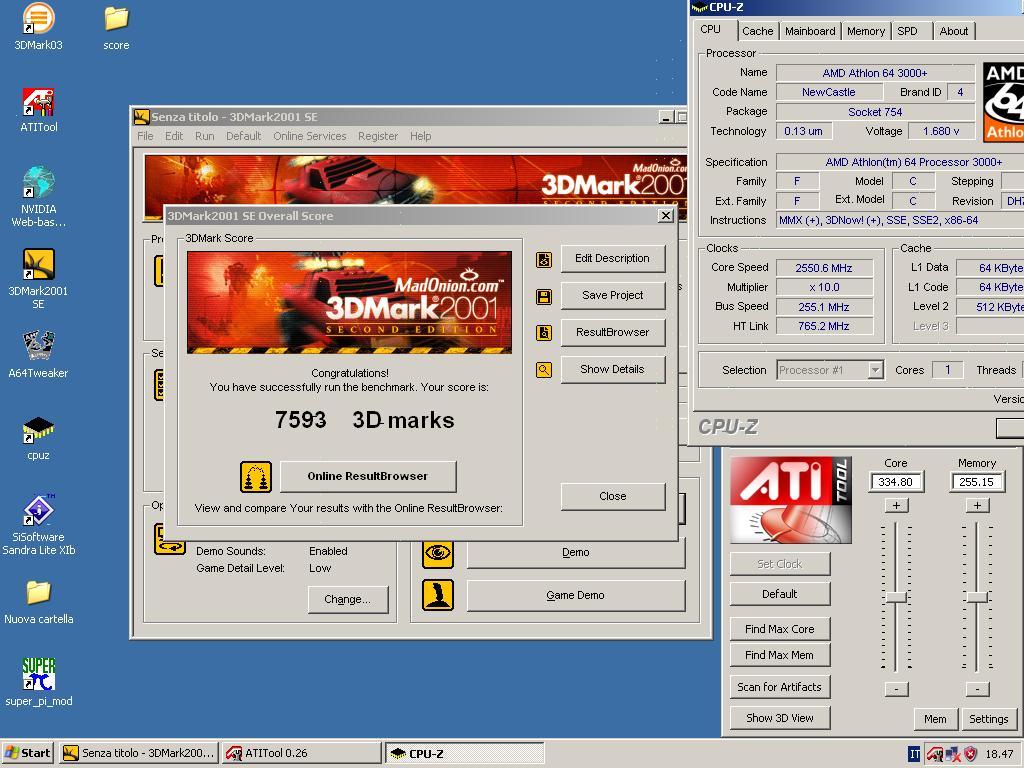Screen dimensions: 1024x768
Task: Open the Windows Start button
Action: (x=28, y=753)
